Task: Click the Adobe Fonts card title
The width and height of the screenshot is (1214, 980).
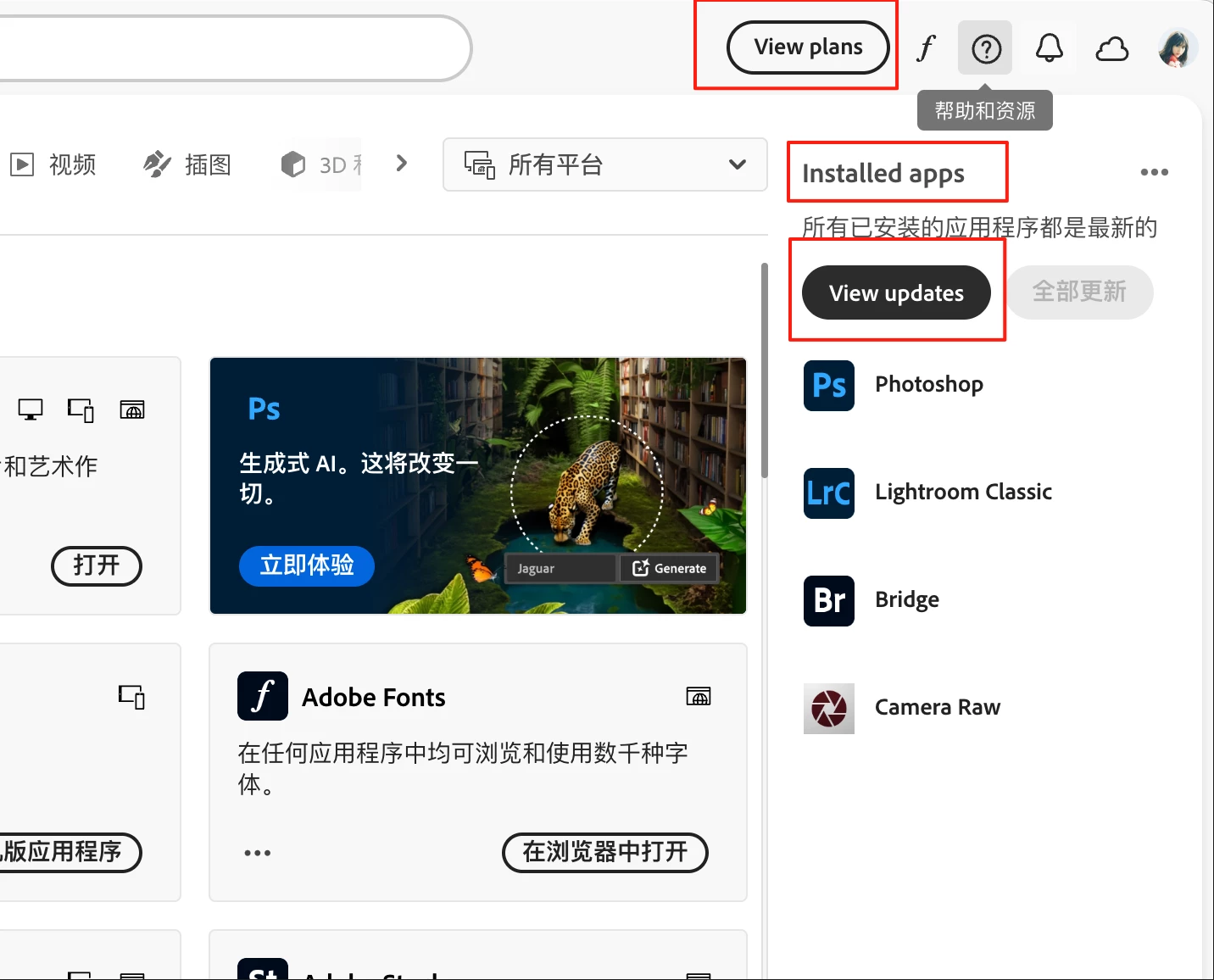Action: coord(374,697)
